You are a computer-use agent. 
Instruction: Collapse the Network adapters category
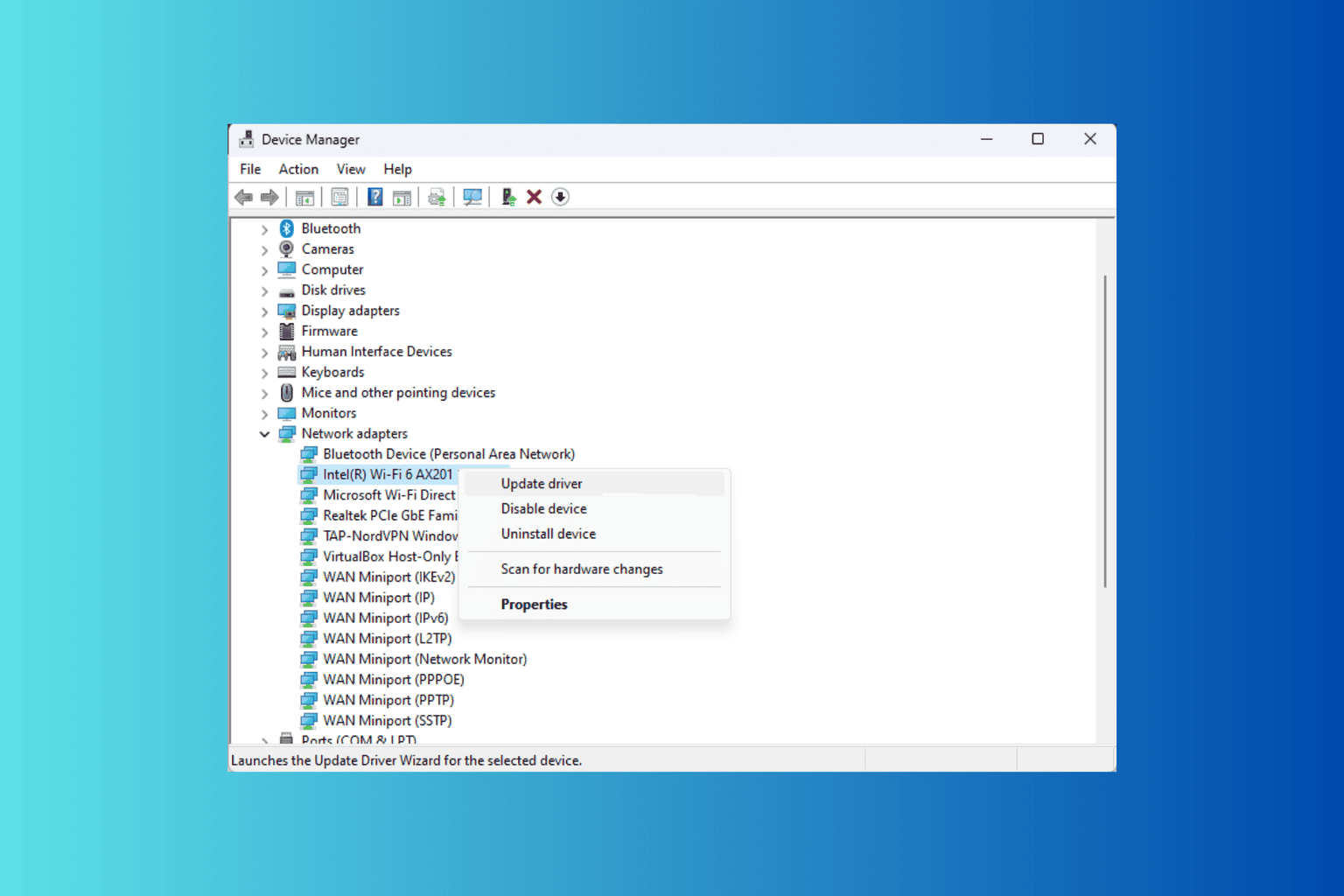pos(264,434)
